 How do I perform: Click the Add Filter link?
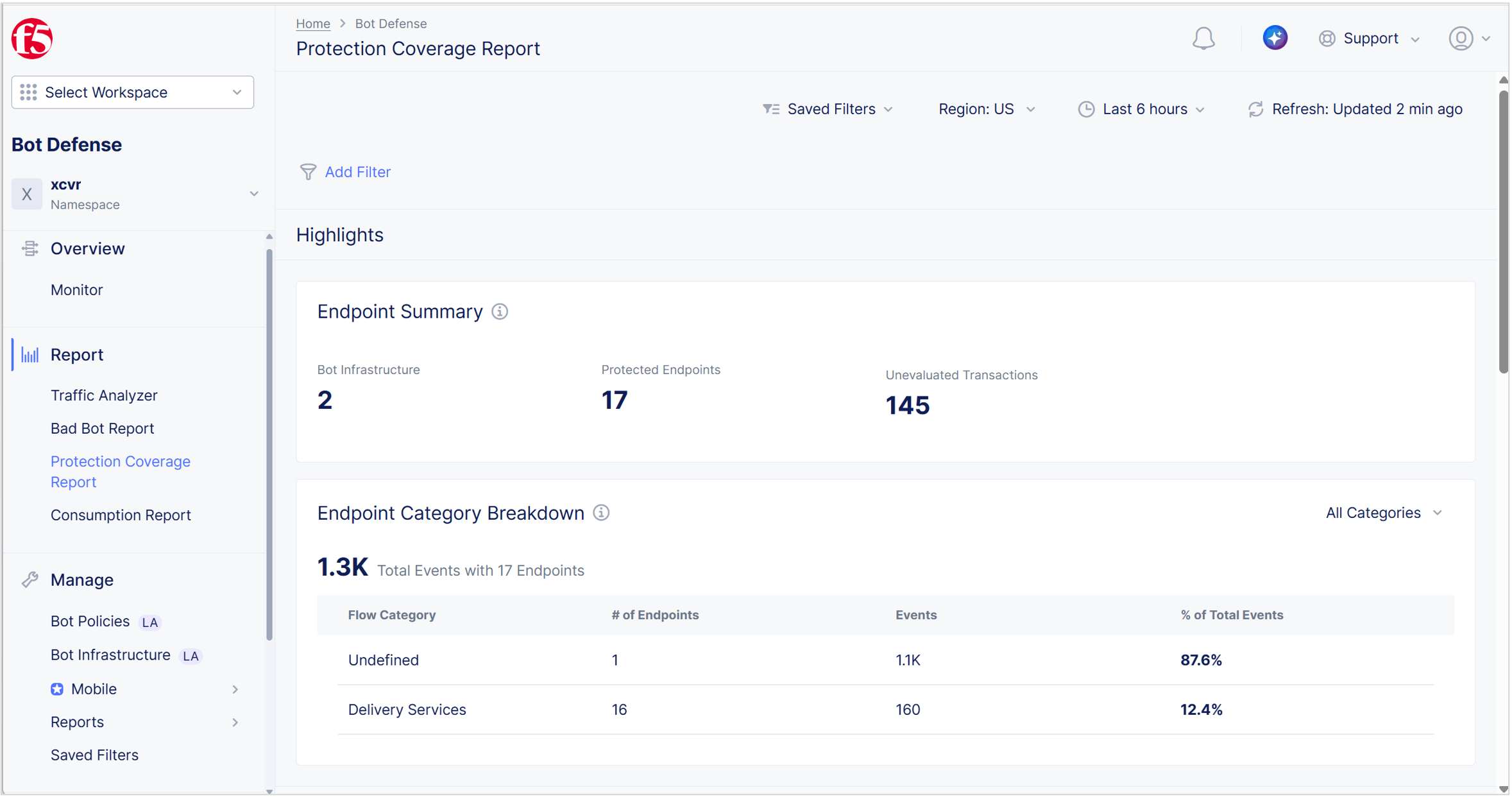pyautogui.click(x=358, y=171)
